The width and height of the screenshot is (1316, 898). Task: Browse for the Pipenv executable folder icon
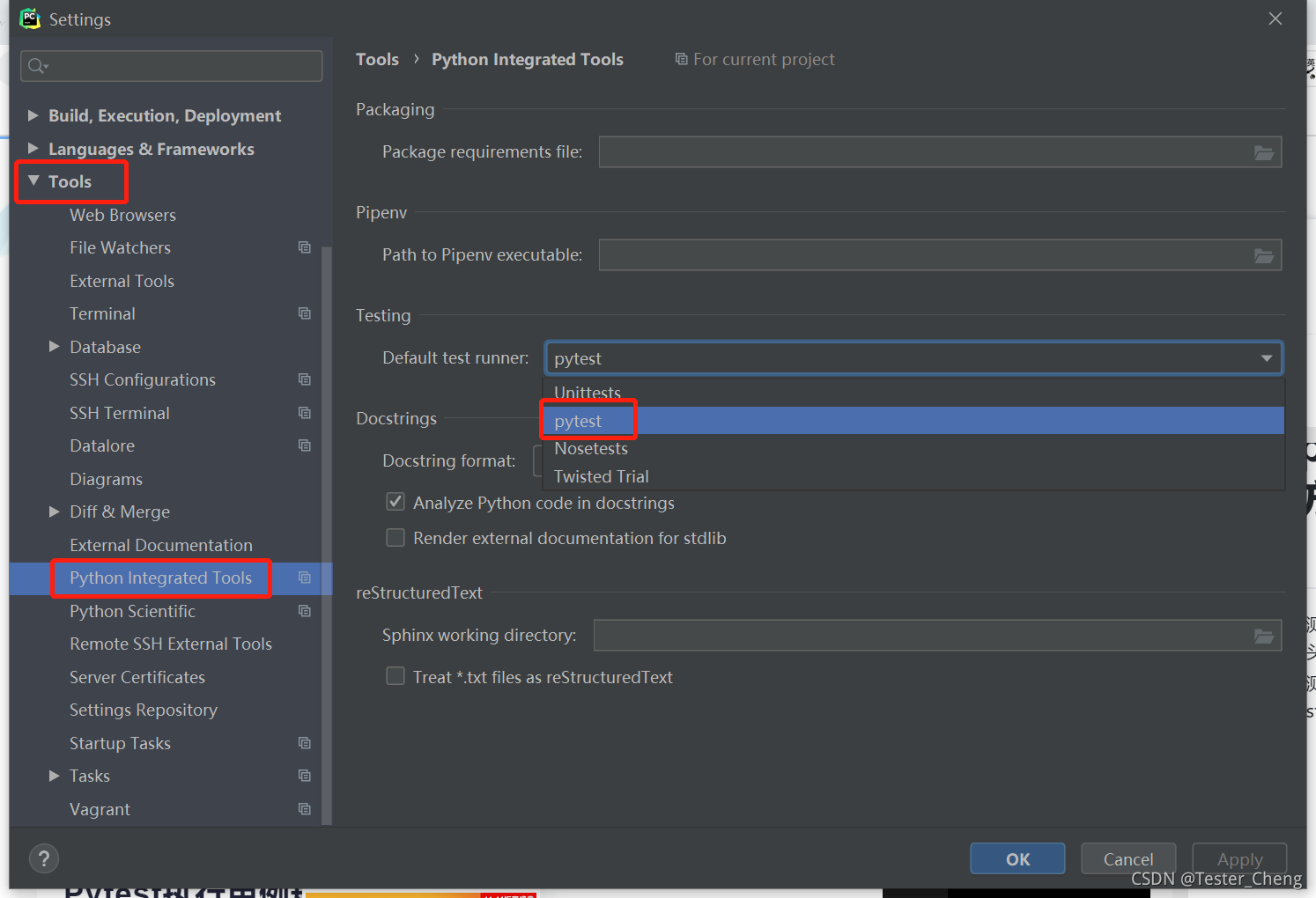[x=1264, y=255]
